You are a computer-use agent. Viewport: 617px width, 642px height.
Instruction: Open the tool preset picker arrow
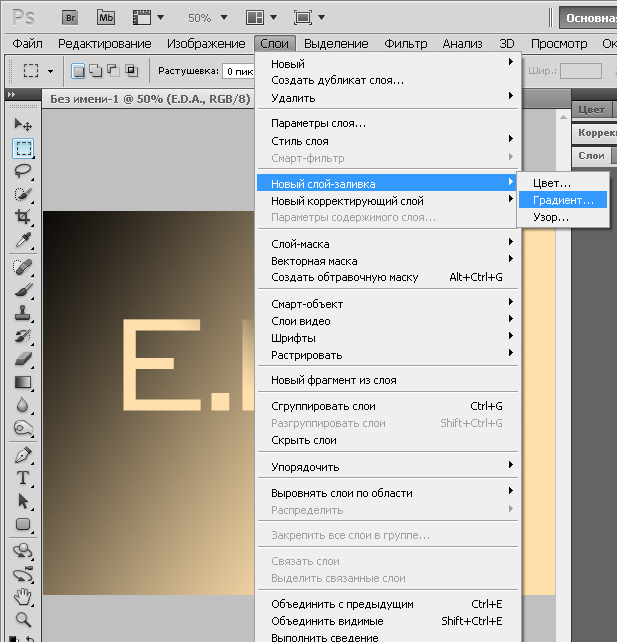point(50,71)
